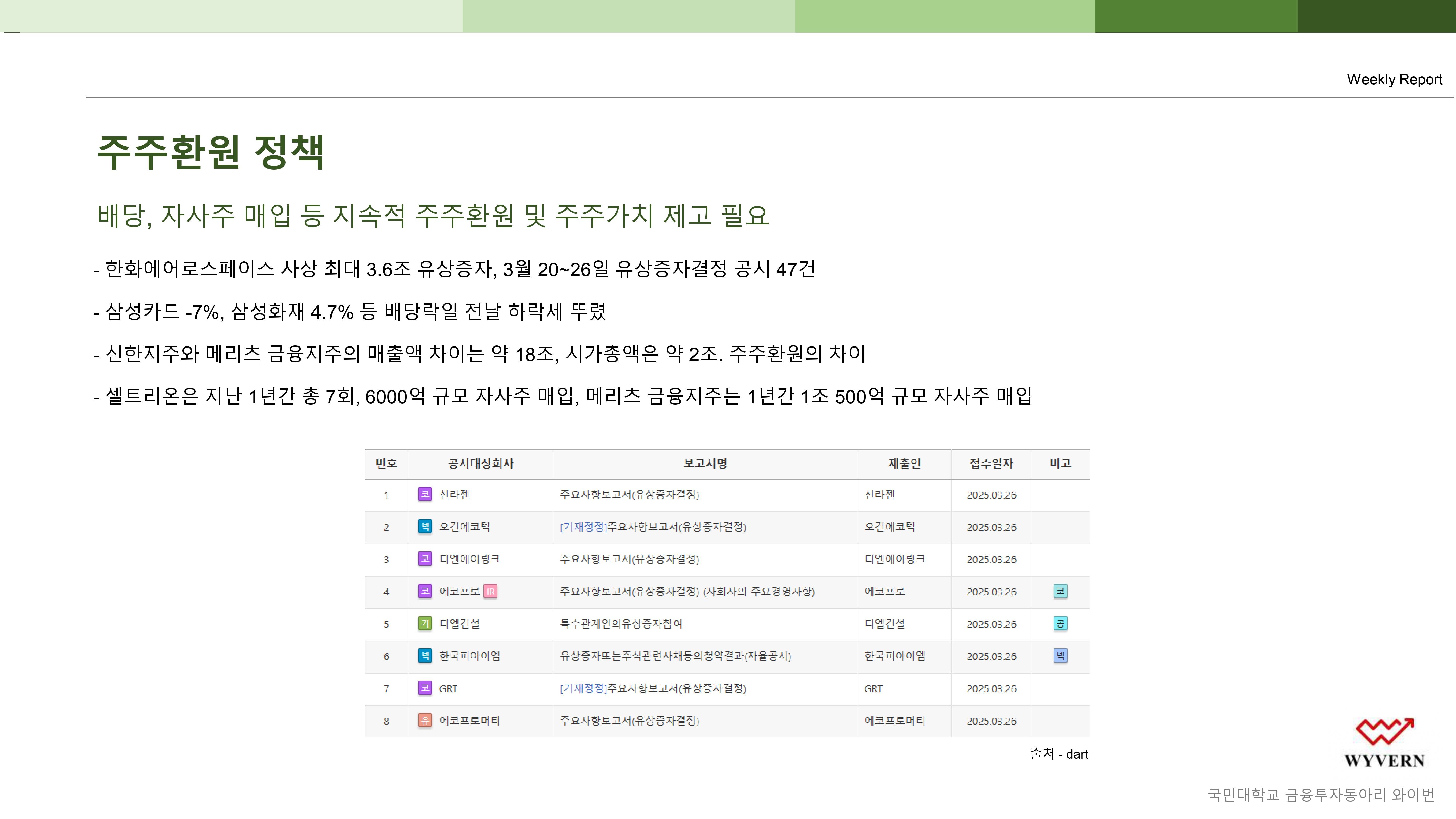This screenshot has height=819, width=1456.
Task: Open the 자회사의 주요경영사항 report for 에코프로
Action: [x=687, y=591]
